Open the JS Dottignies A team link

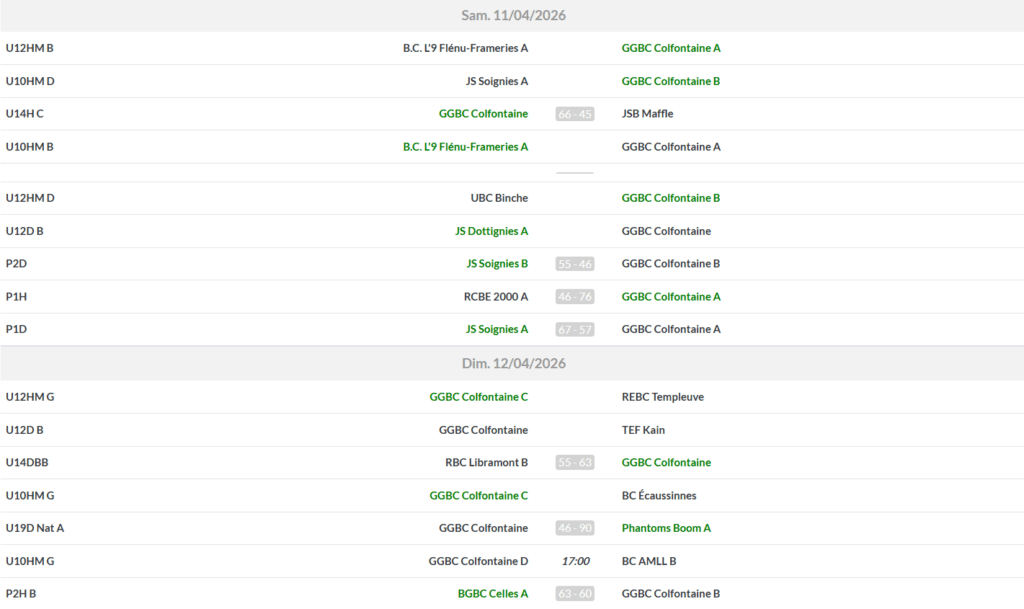[491, 231]
